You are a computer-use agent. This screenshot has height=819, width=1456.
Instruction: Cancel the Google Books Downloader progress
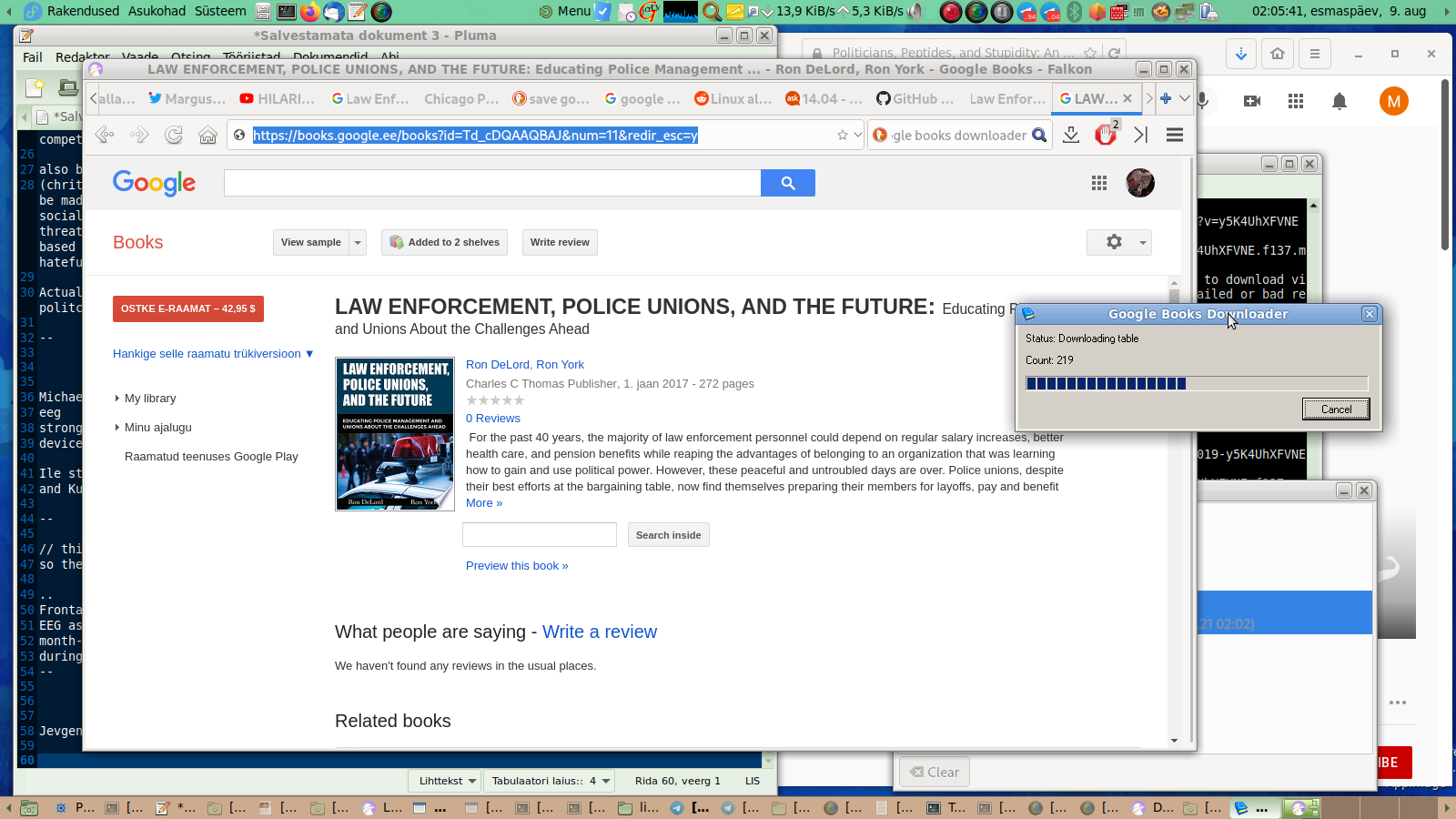point(1336,409)
